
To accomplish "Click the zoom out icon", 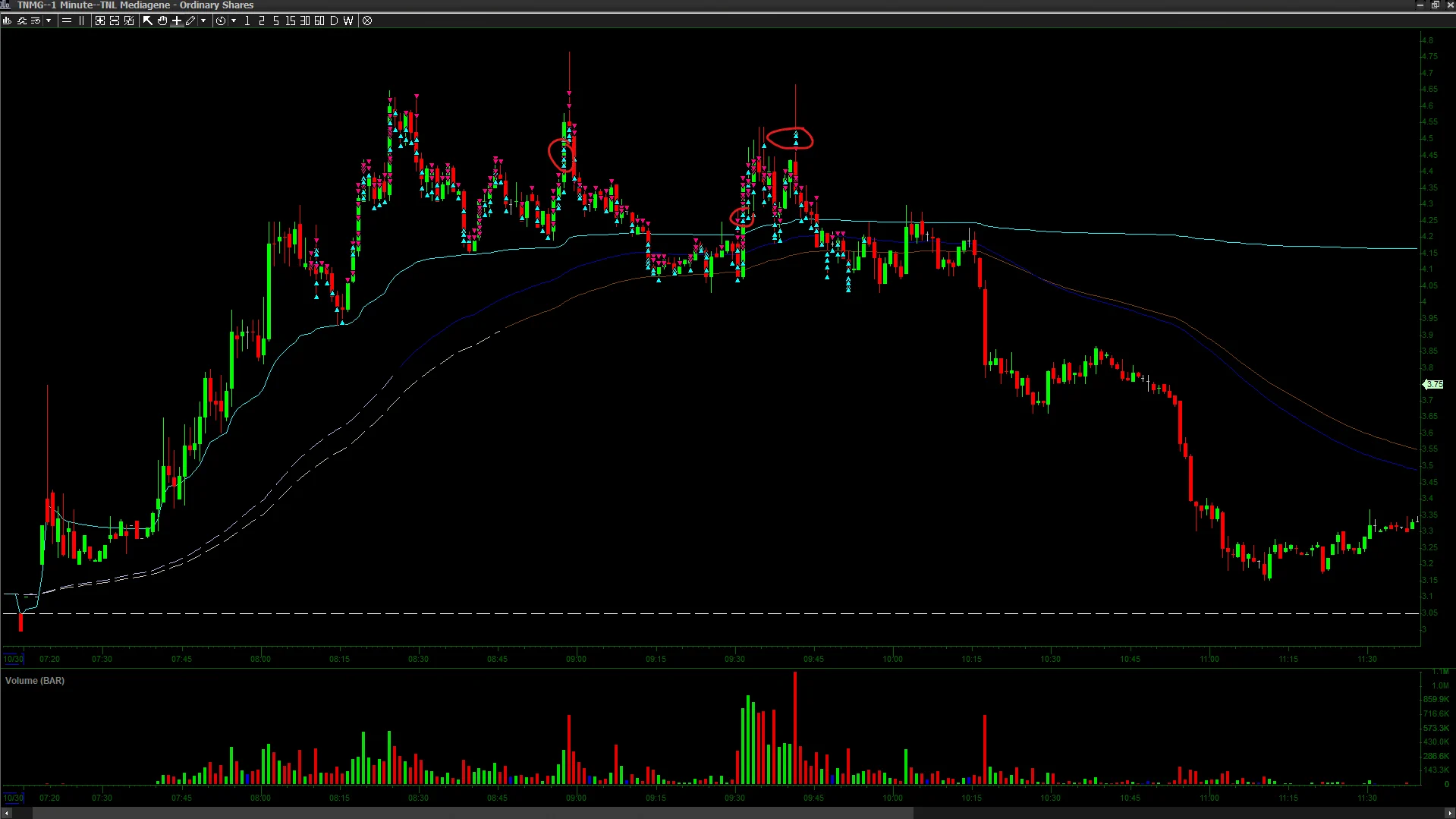I will click(x=115, y=20).
